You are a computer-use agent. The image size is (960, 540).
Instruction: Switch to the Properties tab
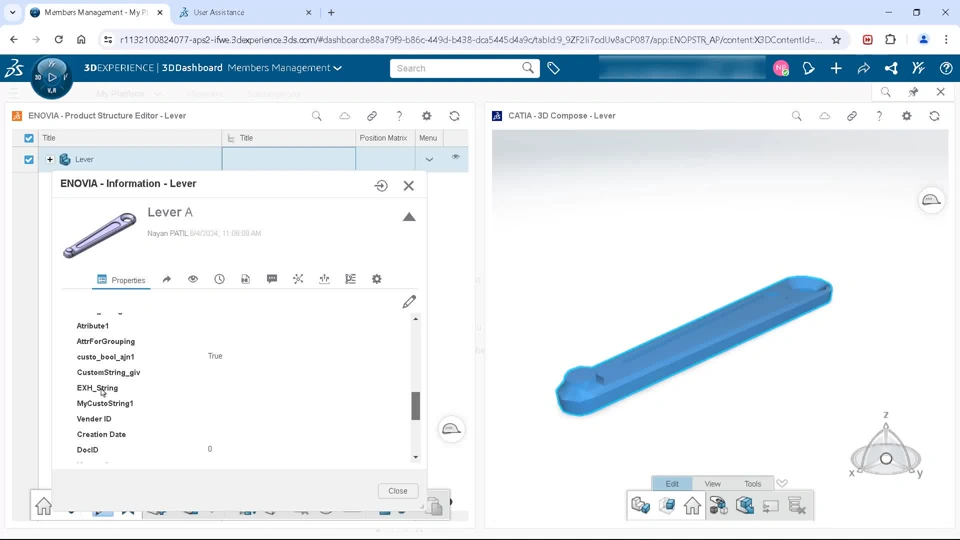[121, 280]
